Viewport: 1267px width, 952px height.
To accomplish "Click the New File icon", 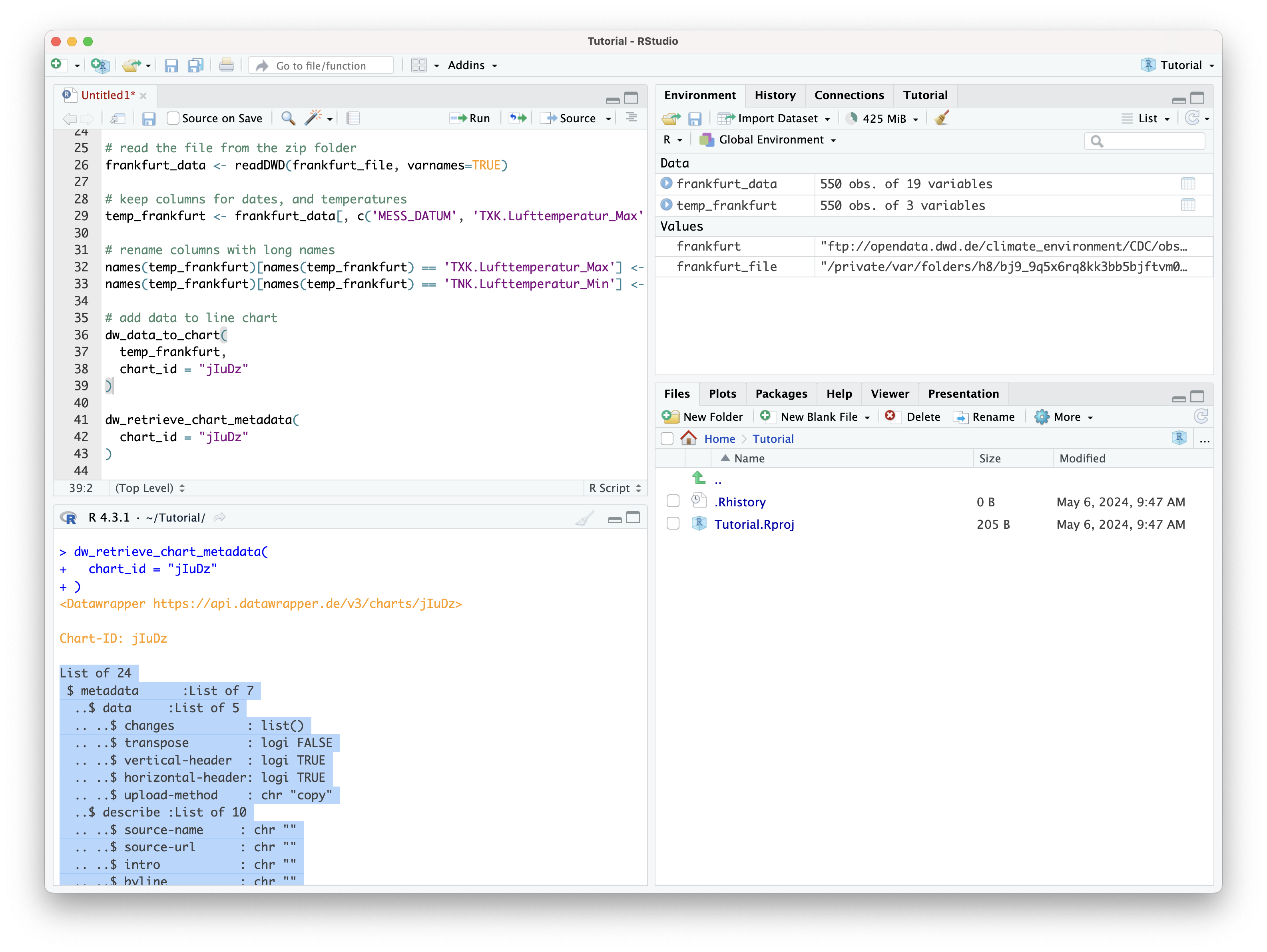I will [x=56, y=65].
